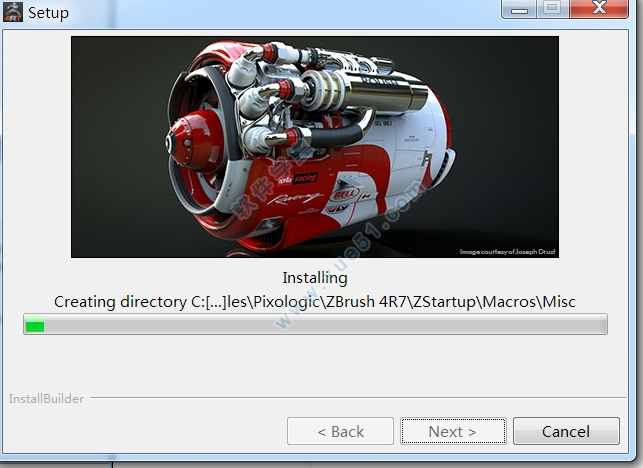Click the Setup installer icon in title bar
Image resolution: width=643 pixels, height=468 pixels.
(13, 12)
